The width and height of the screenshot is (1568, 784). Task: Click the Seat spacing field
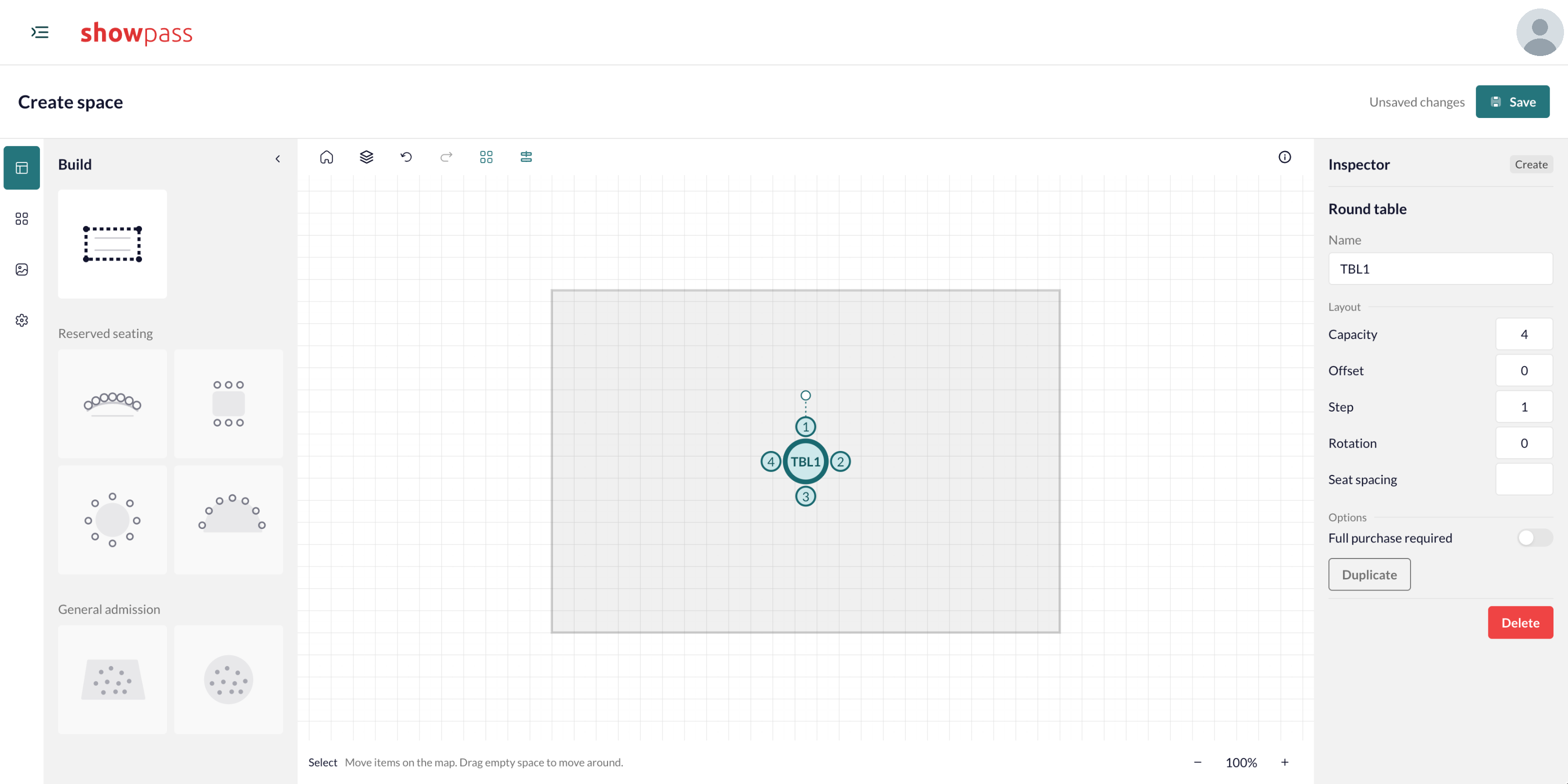[x=1523, y=479]
